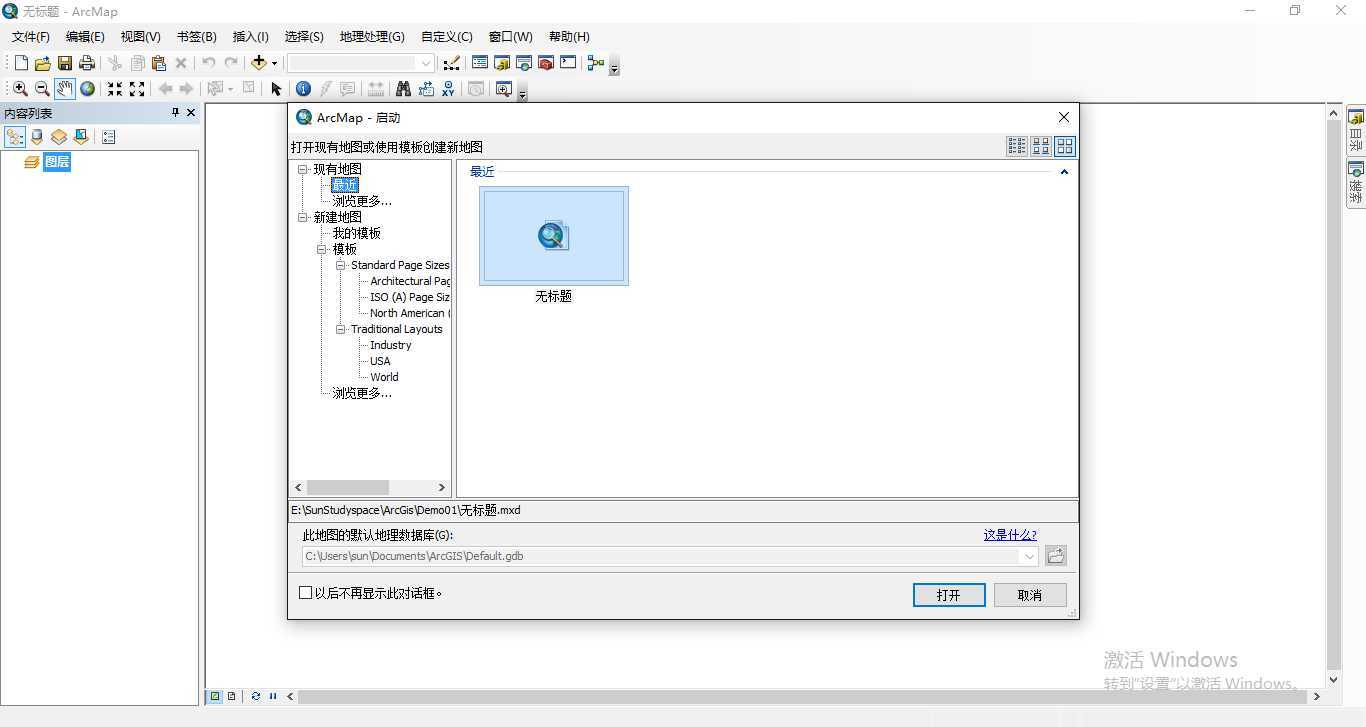Browse for a geodatabase with folder button
This screenshot has height=727, width=1366.
click(1056, 556)
